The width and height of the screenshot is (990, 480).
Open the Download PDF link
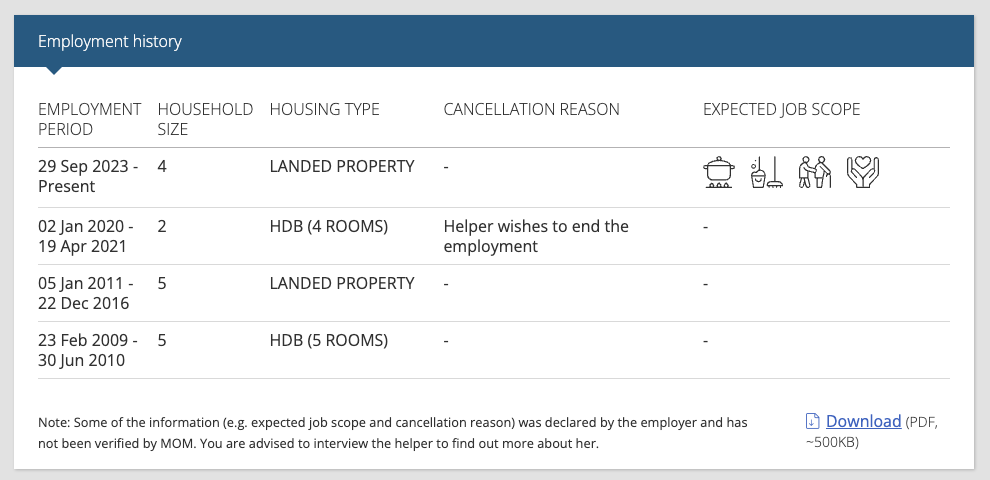[x=863, y=421]
